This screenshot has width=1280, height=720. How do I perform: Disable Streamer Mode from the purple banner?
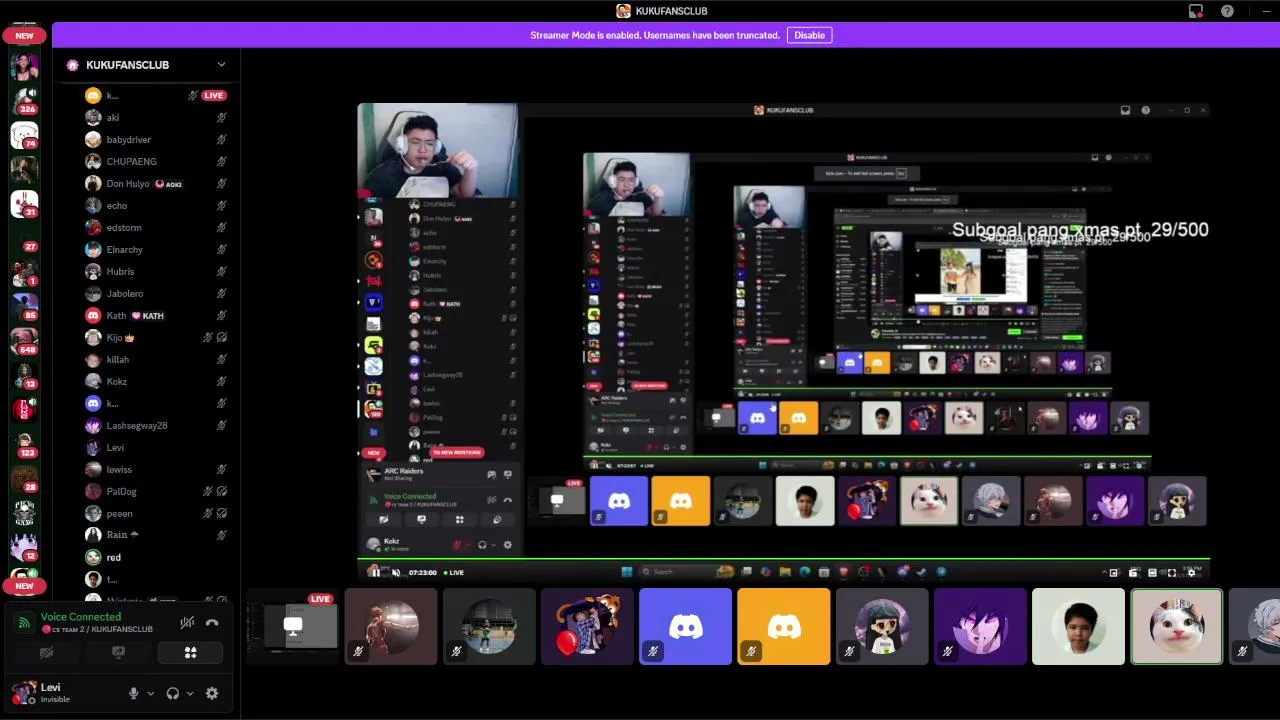point(809,35)
